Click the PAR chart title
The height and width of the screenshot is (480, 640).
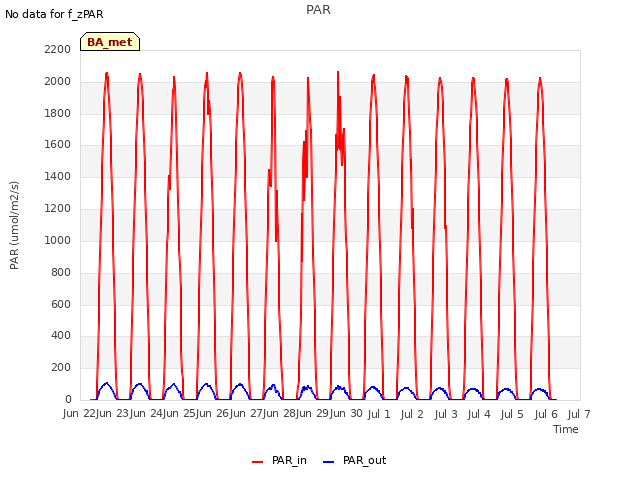pos(318,10)
